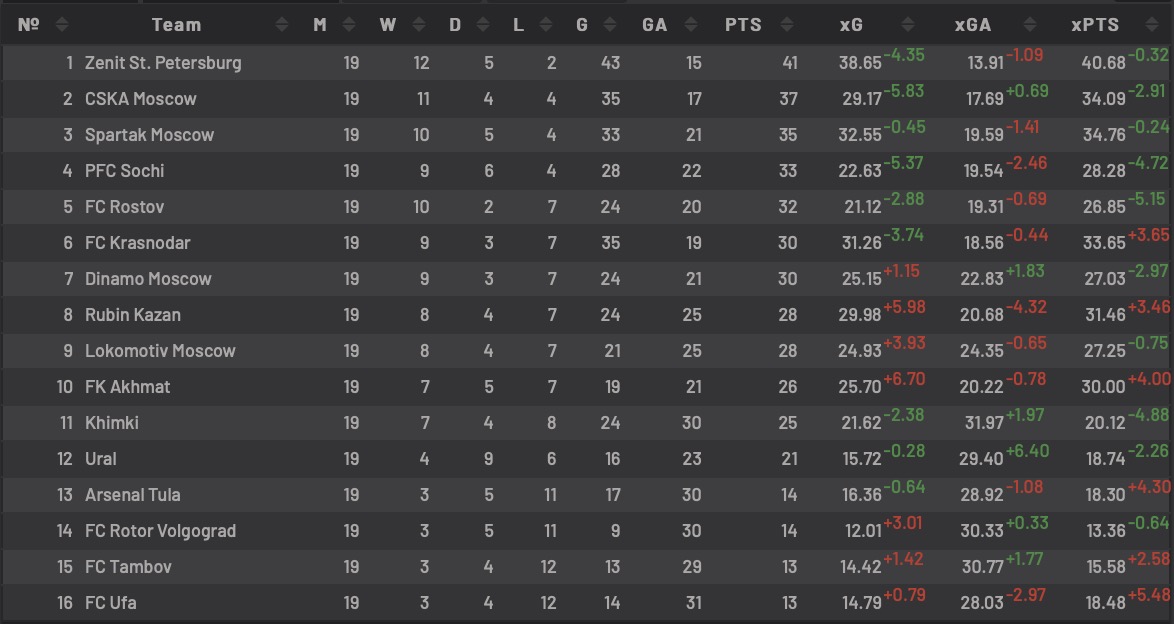Screen dimensions: 1174x624
Task: Sort by PTS column sort arrows
Action: [786, 25]
